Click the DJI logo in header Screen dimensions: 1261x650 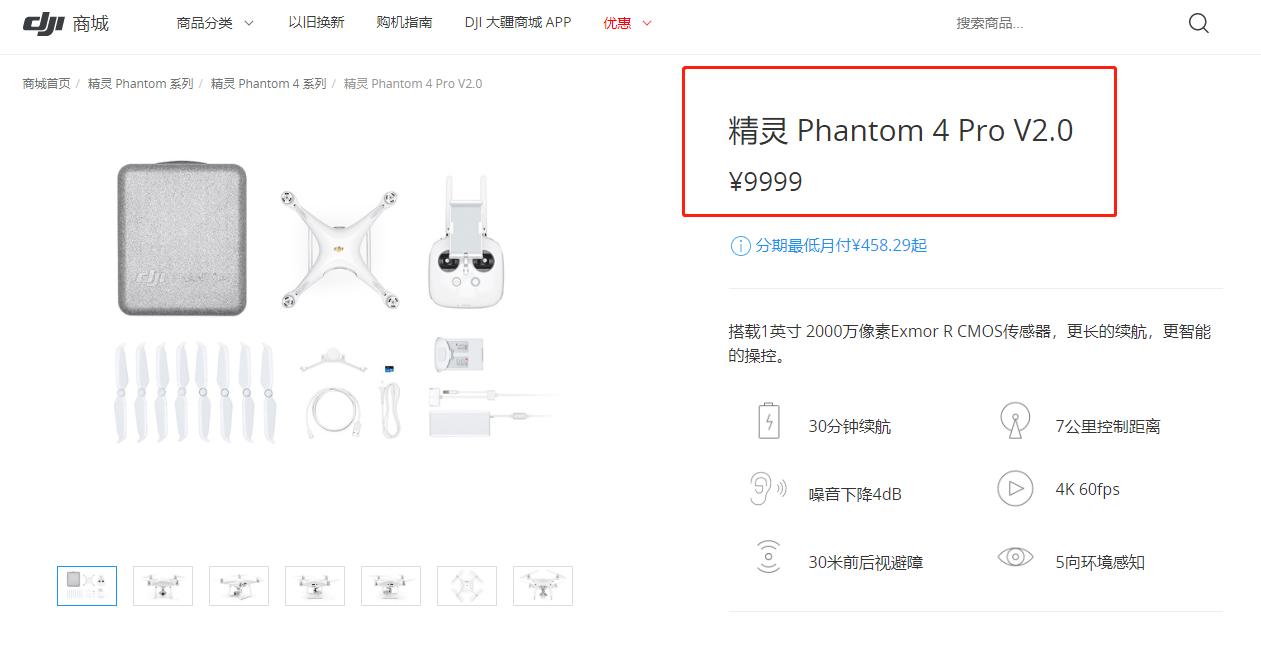tap(43, 22)
